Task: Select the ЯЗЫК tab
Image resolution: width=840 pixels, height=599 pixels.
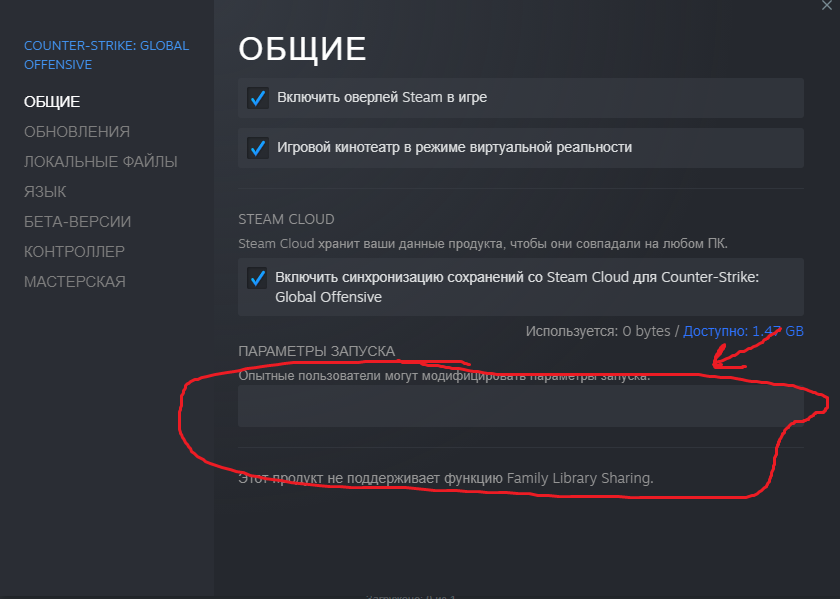Action: 45,191
